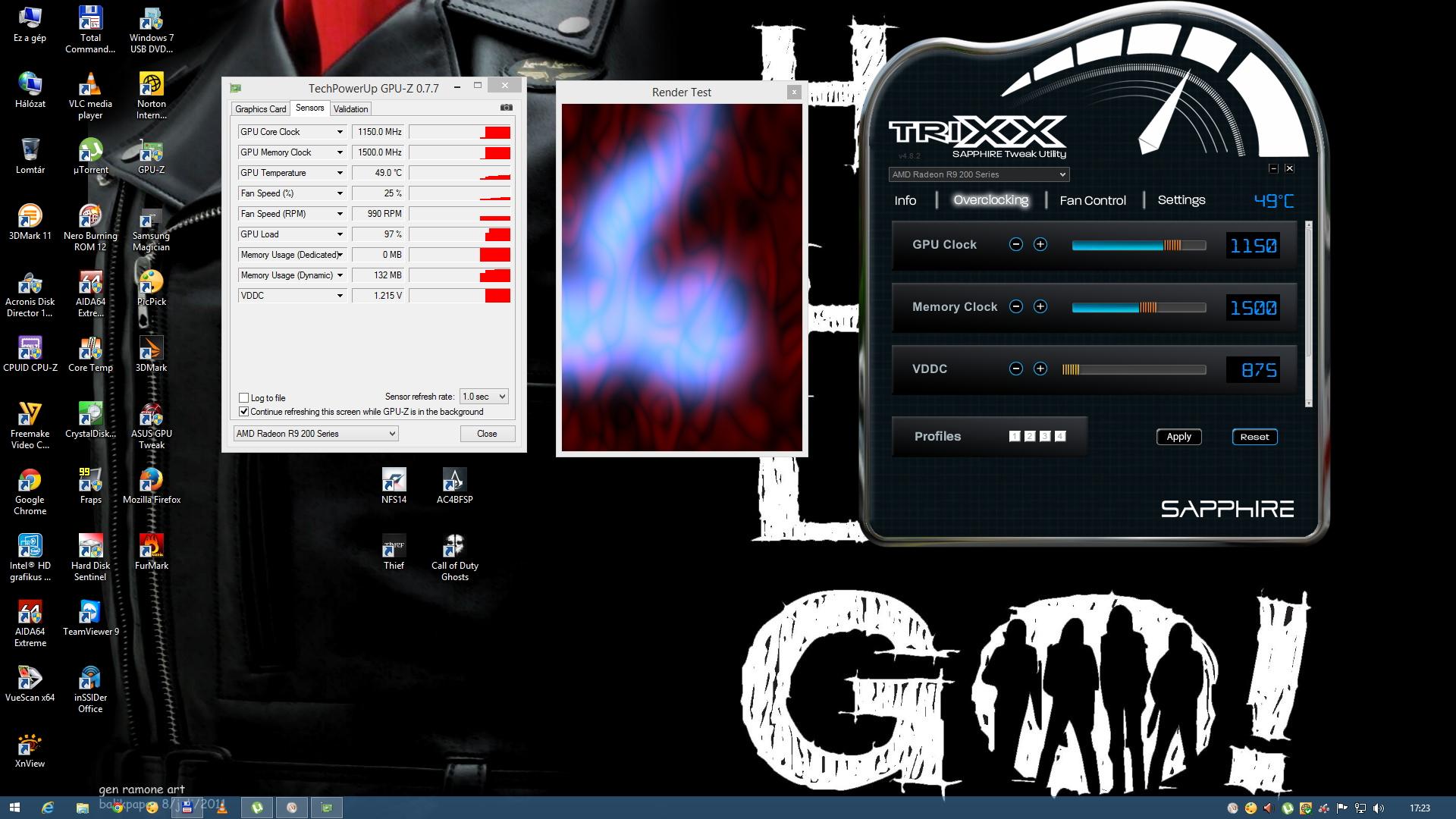Switch to GPU-Z Validation tab
Image resolution: width=1456 pixels, height=819 pixels.
[x=350, y=109]
